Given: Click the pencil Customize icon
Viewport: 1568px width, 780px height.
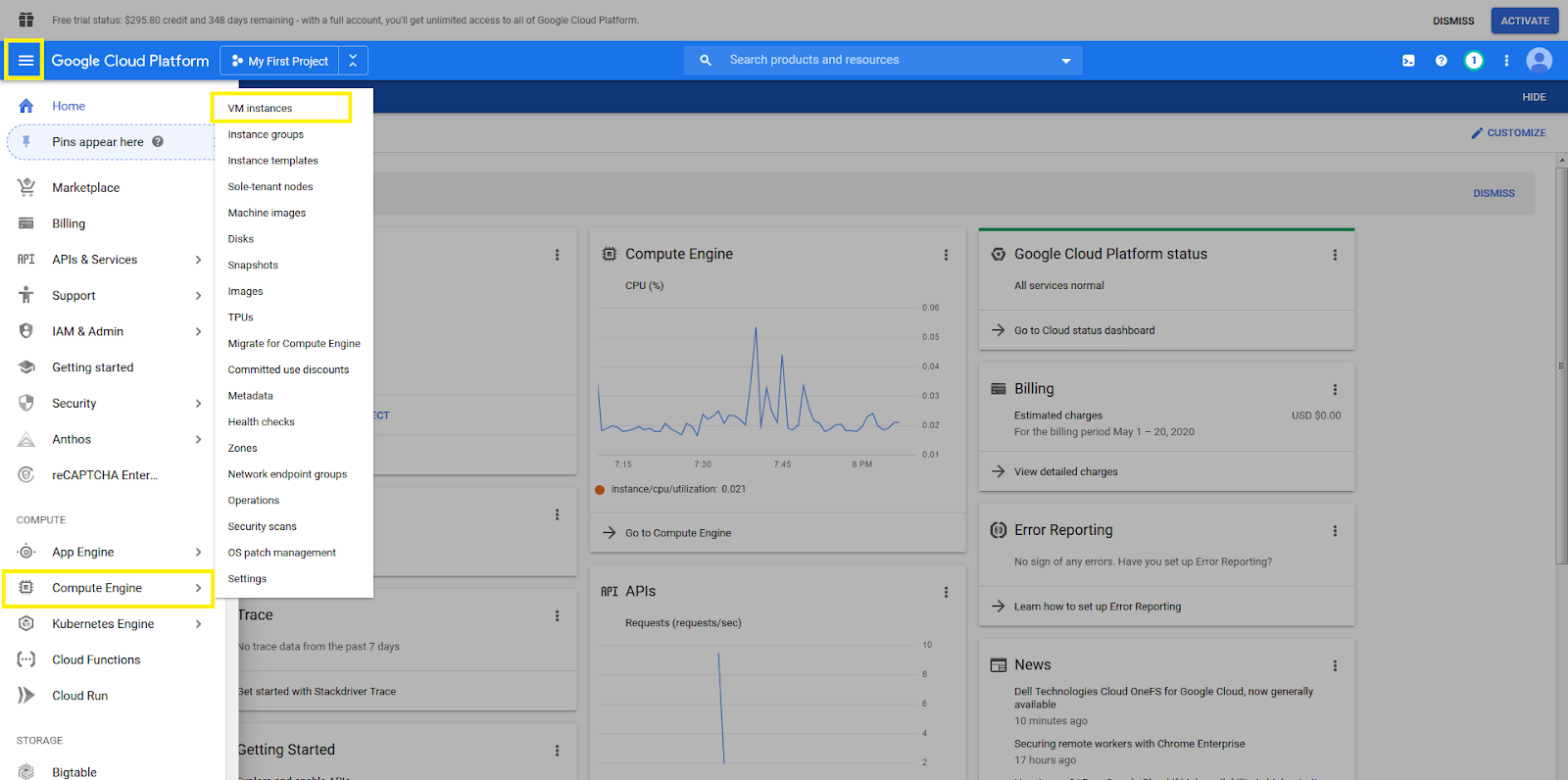Looking at the screenshot, I should tap(1477, 133).
